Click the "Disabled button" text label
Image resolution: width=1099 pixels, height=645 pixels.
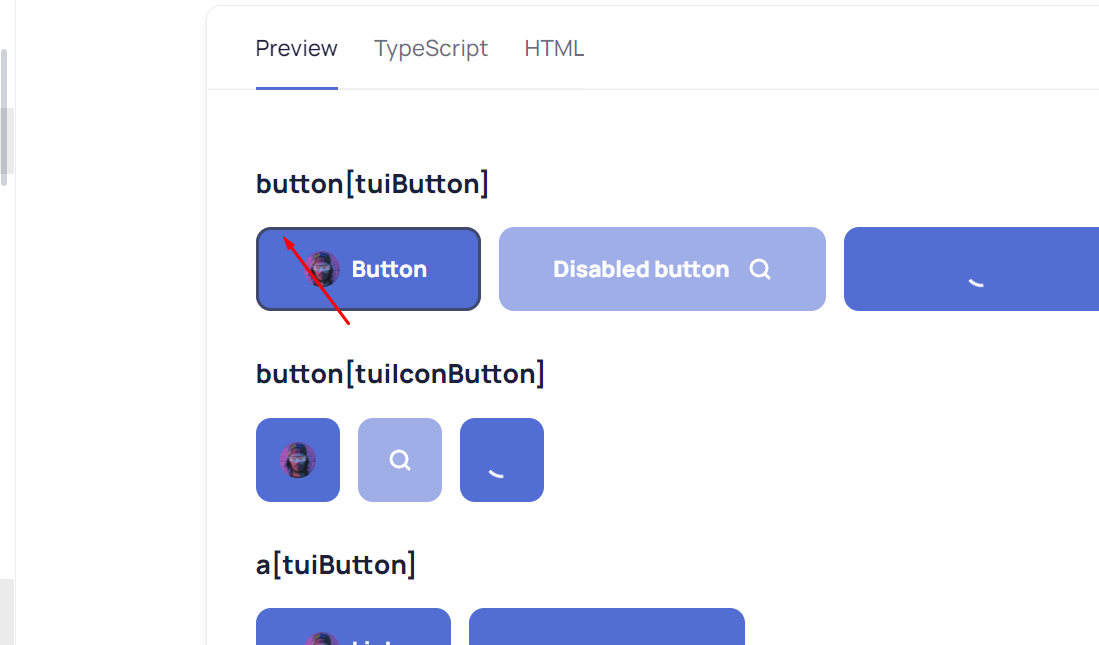click(x=641, y=269)
